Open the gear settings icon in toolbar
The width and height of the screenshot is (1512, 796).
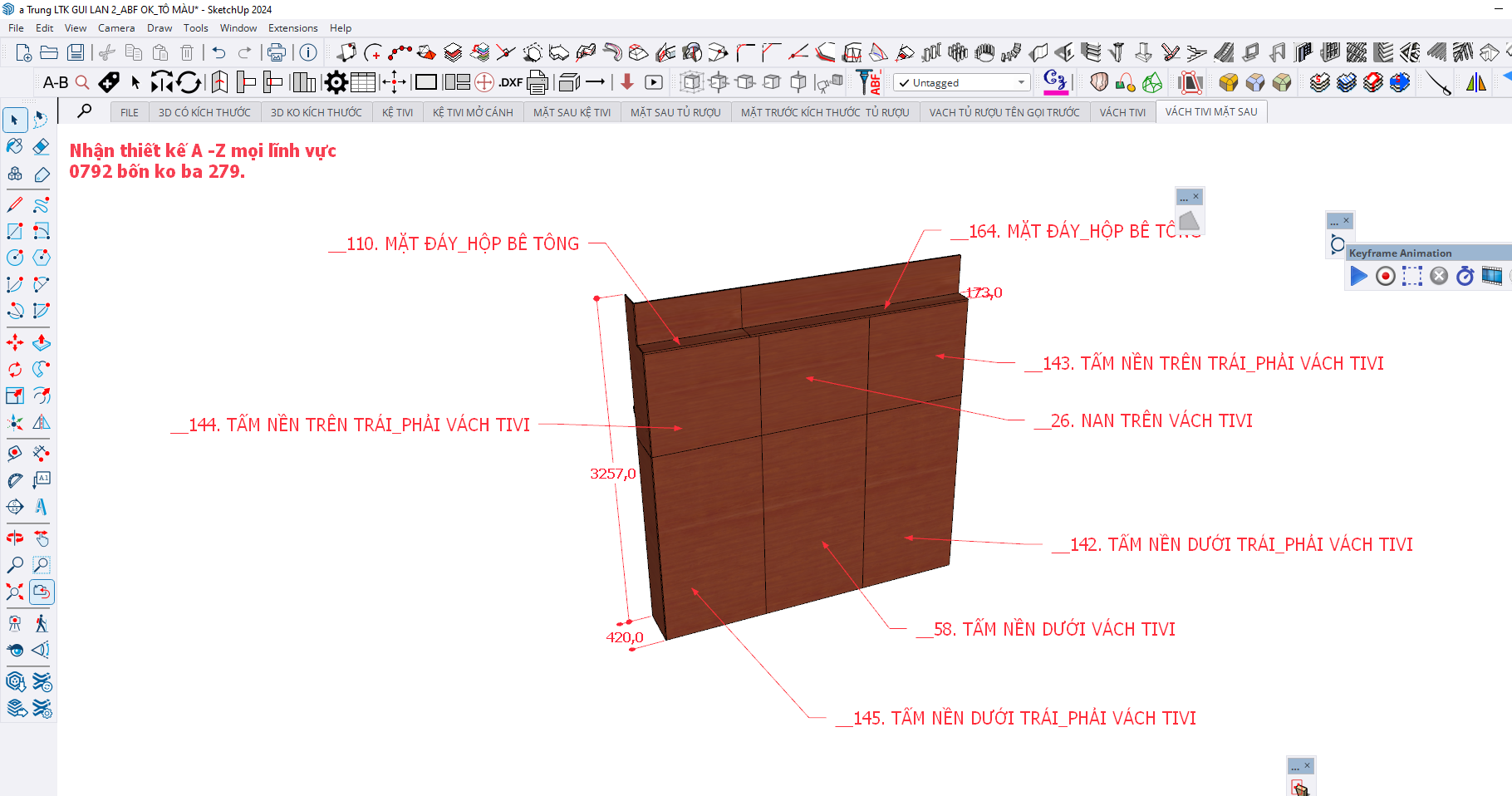tap(336, 82)
